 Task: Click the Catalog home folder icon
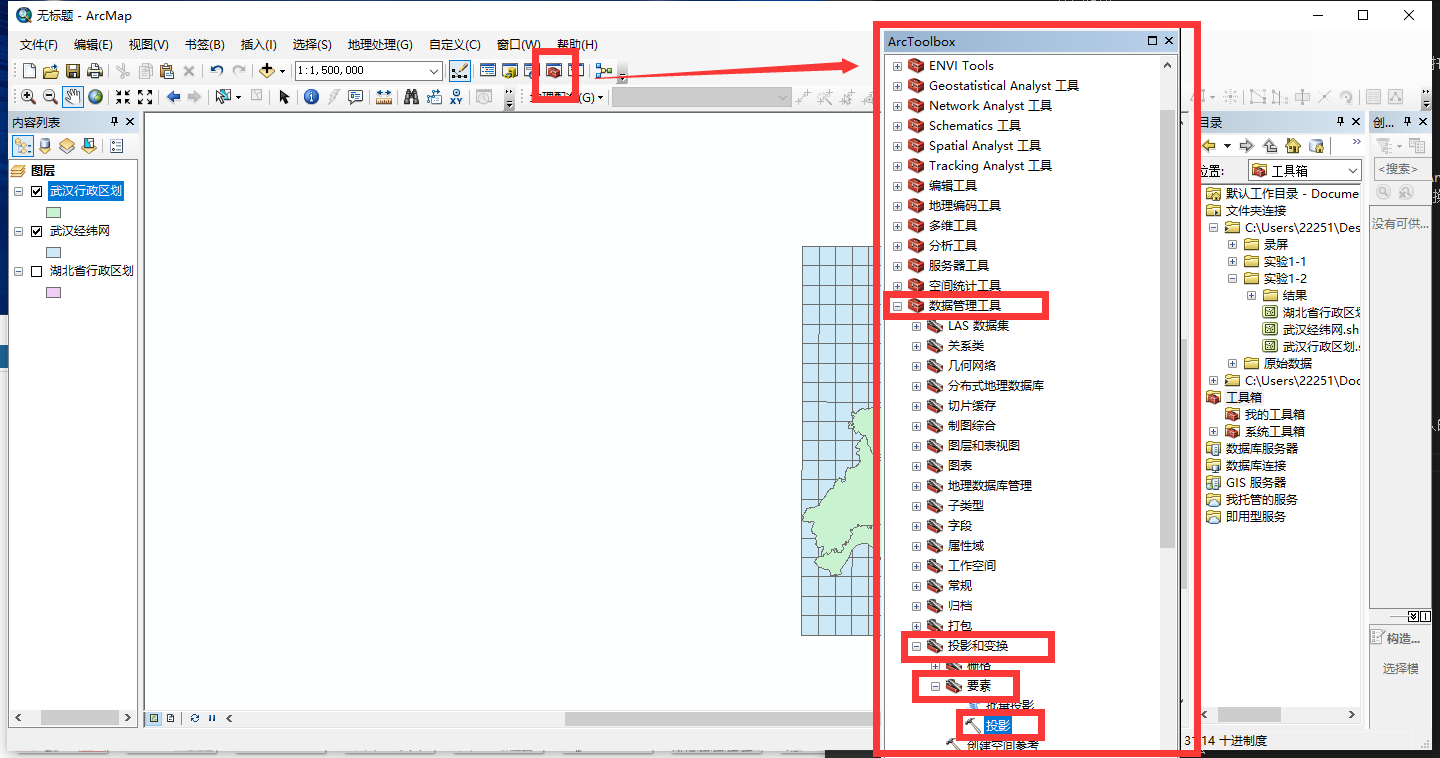(1292, 146)
